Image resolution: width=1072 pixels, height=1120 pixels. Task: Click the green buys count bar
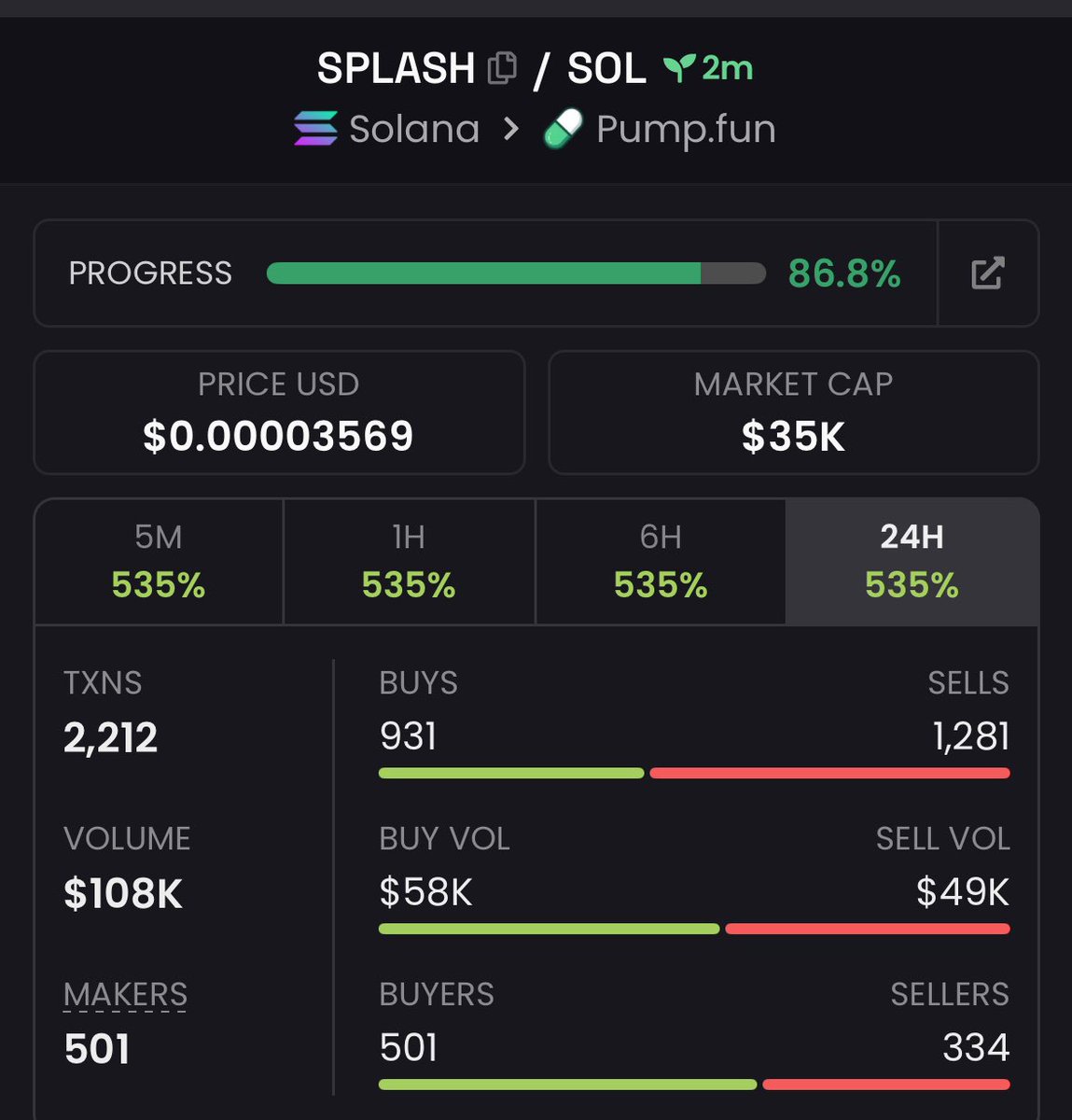pos(511,773)
